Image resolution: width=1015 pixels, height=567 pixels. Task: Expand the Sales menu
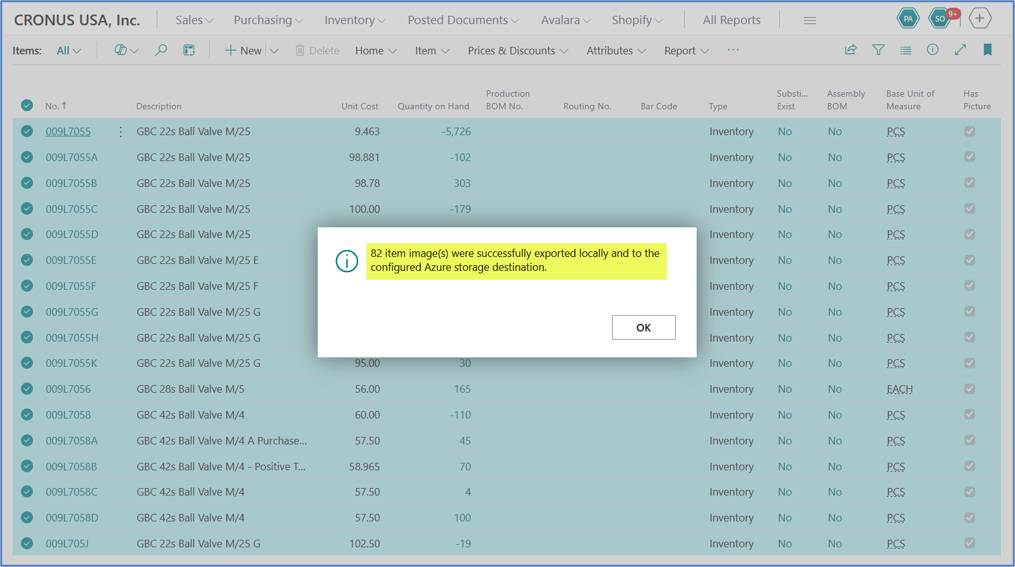tap(194, 20)
